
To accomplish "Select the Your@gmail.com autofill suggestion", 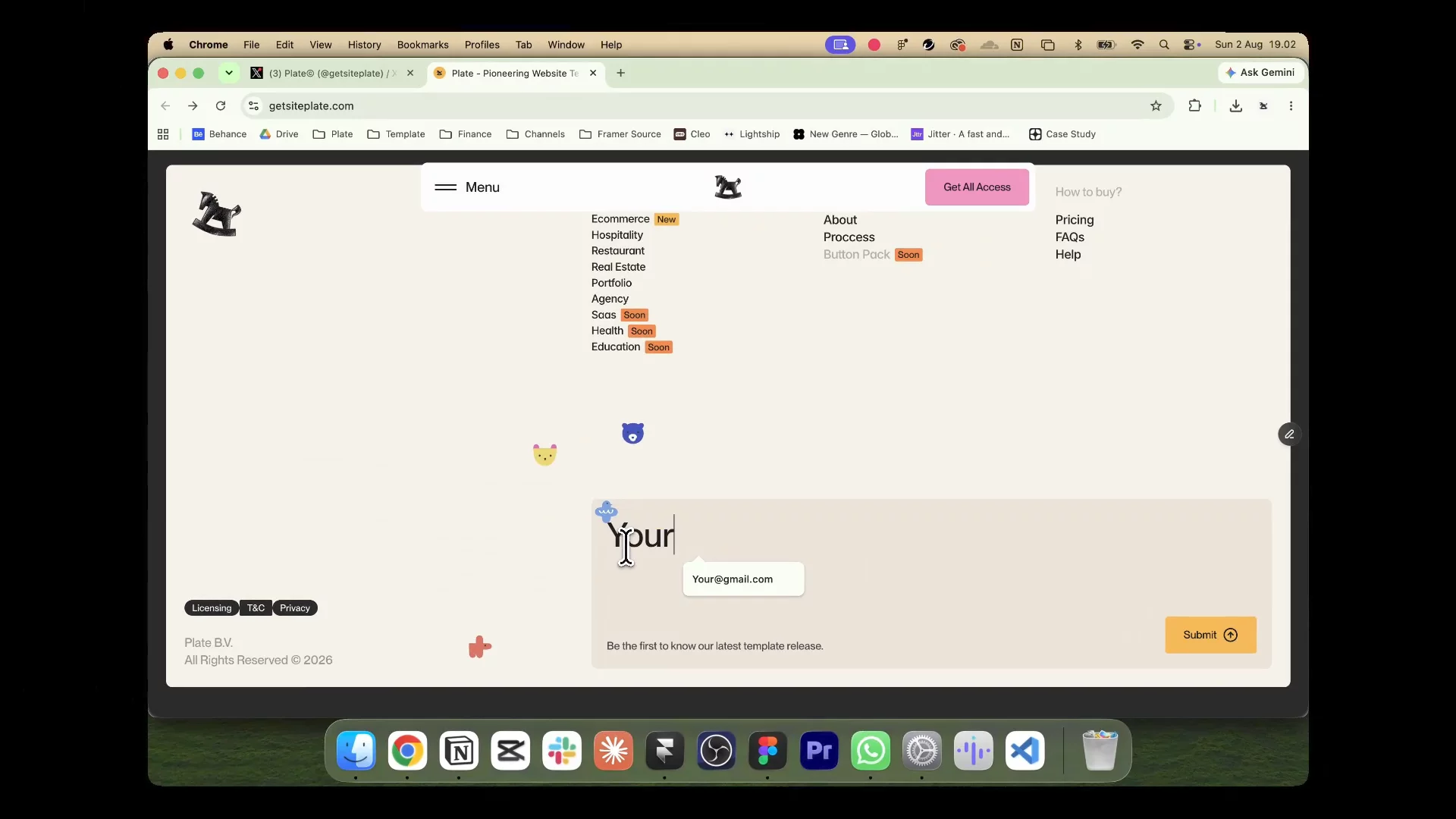I will (743, 579).
